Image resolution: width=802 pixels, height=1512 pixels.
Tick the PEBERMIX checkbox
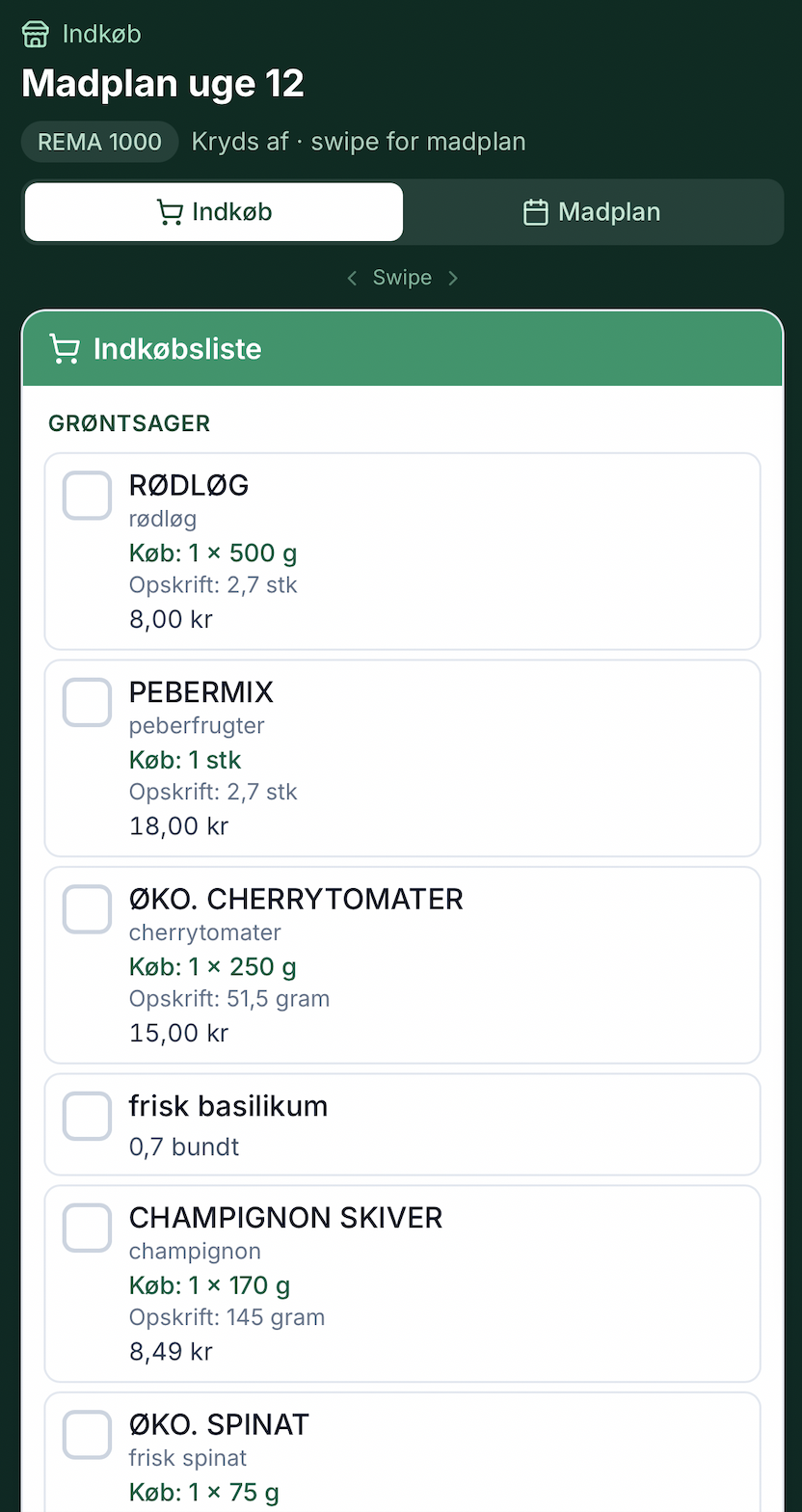click(x=88, y=702)
